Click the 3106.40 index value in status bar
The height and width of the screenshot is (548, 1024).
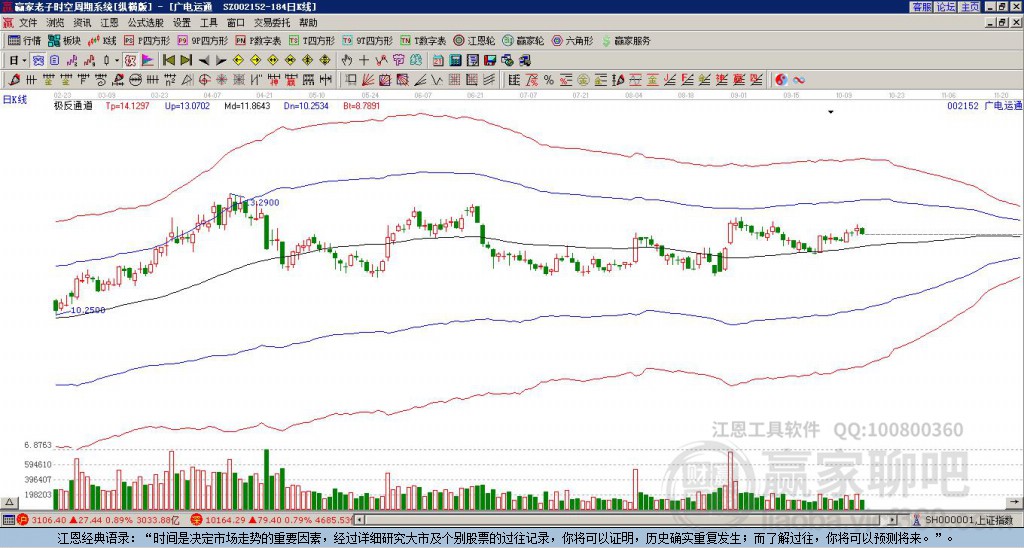[48, 520]
